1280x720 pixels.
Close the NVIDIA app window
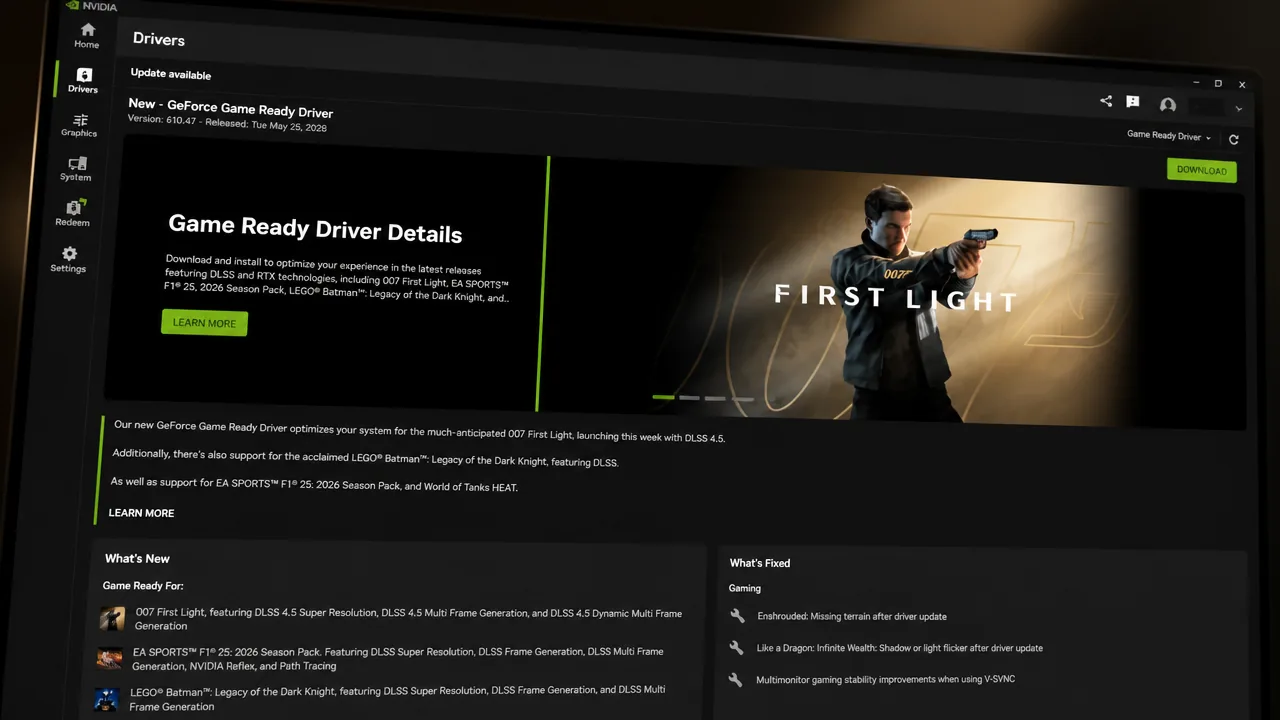pos(1242,85)
